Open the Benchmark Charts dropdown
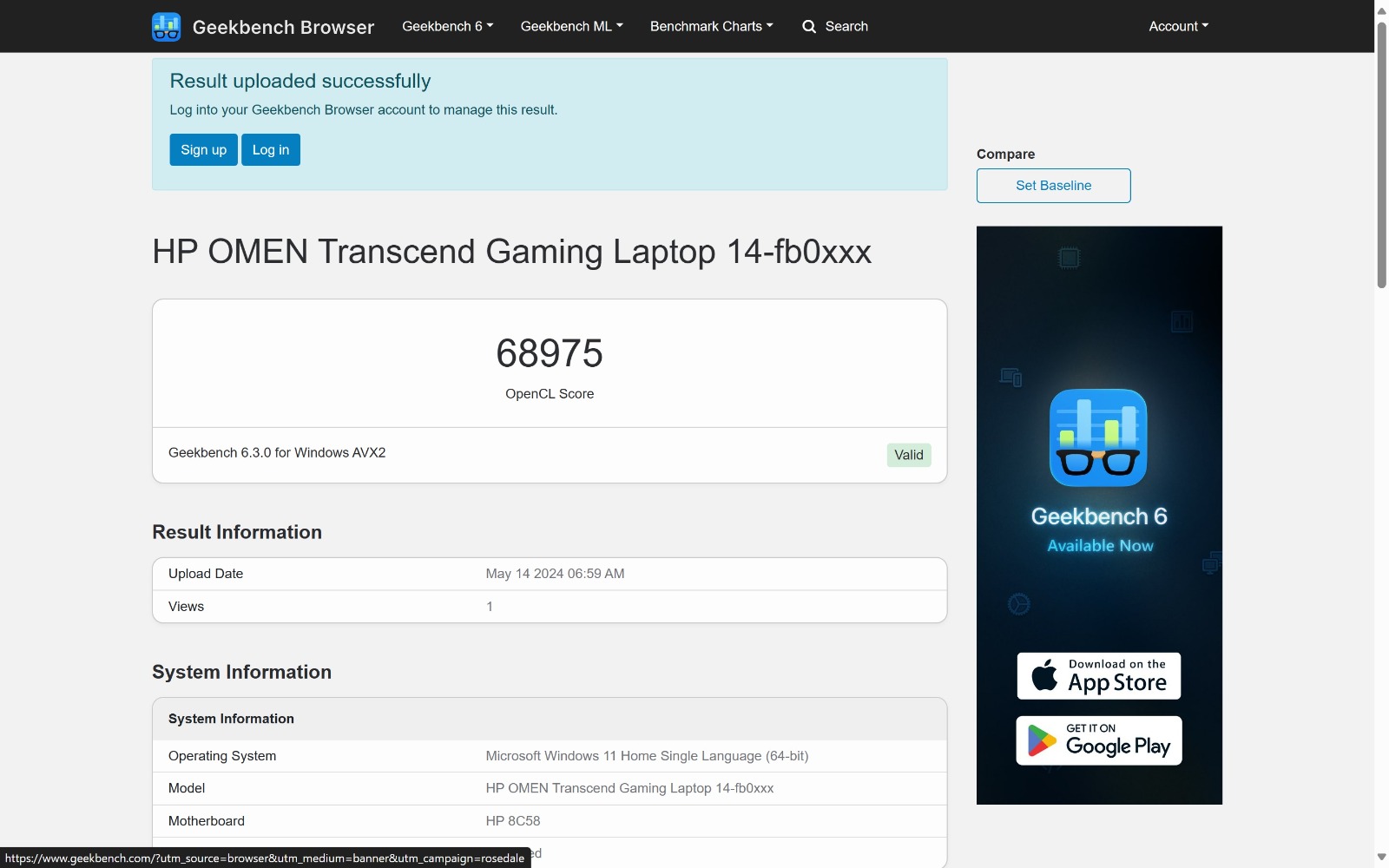1389x868 pixels. (x=711, y=26)
